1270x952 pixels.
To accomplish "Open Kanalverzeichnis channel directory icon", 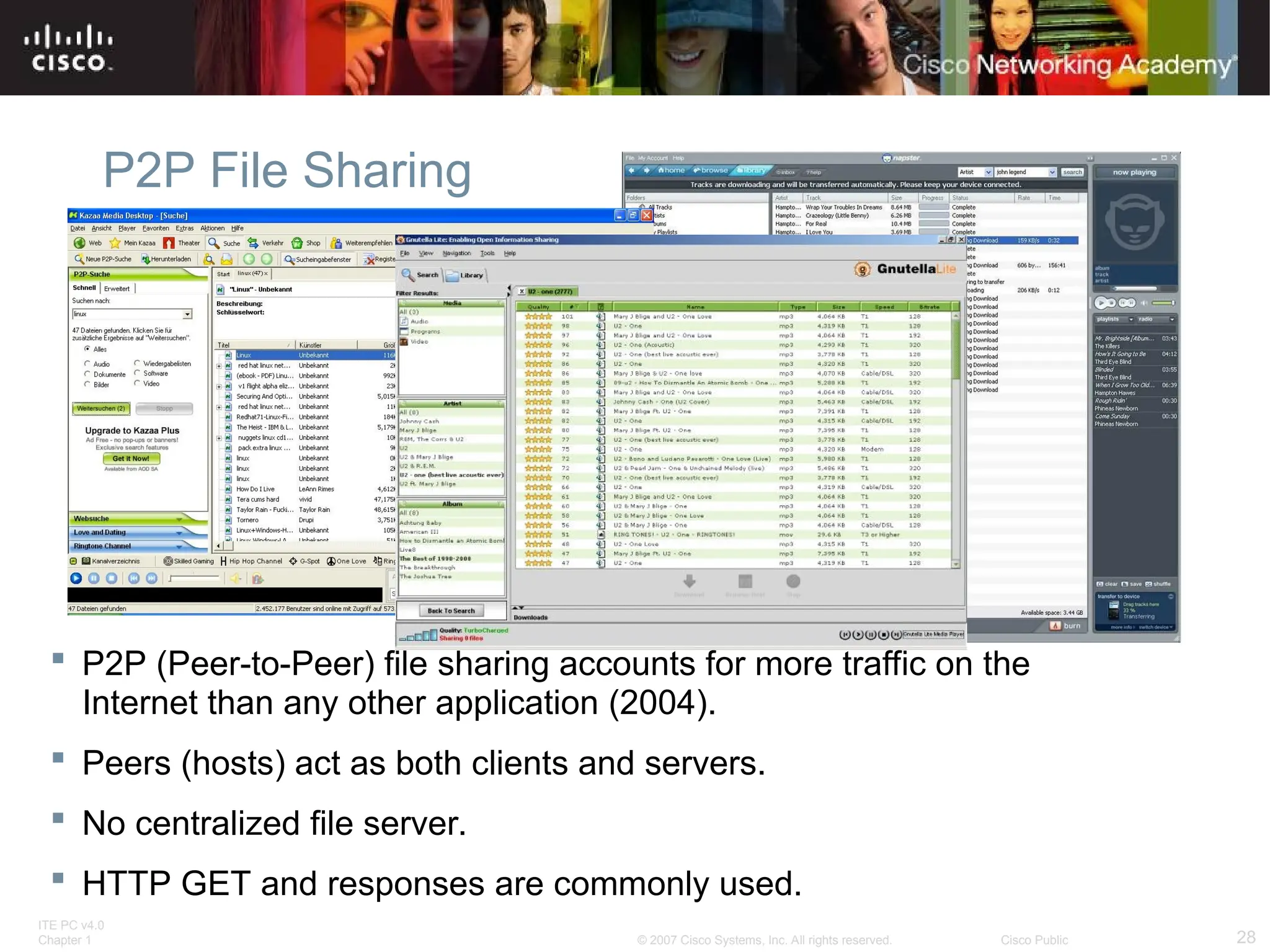I will coord(86,561).
